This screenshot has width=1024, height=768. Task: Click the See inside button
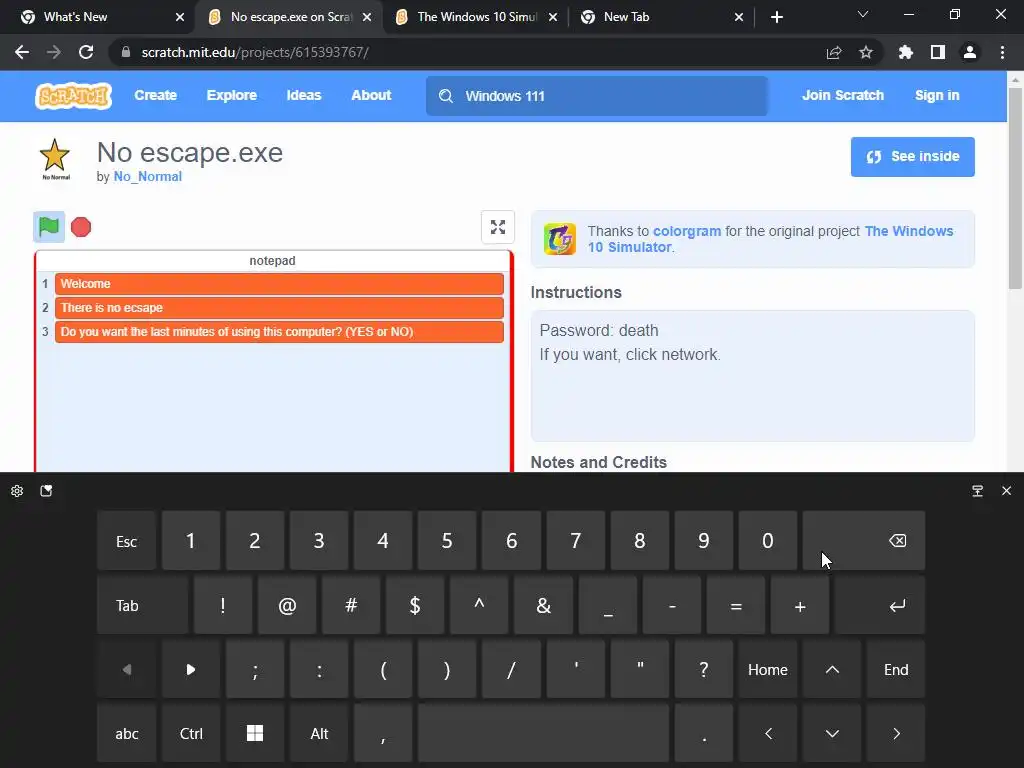(912, 157)
